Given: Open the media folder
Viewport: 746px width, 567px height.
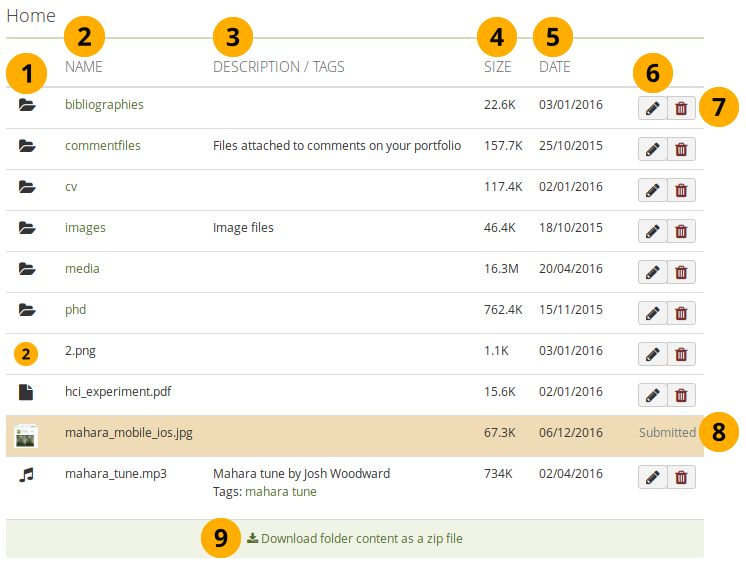Looking at the screenshot, I should click(82, 269).
